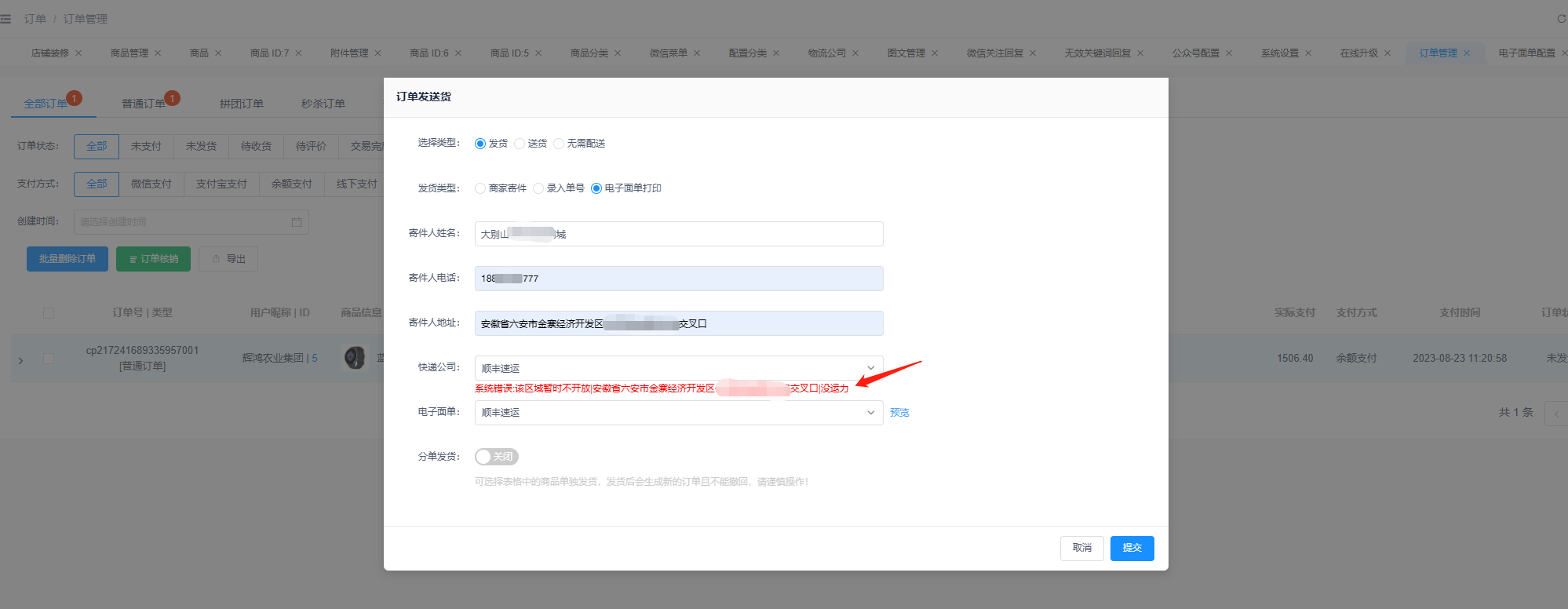
Task: Choose 商家寄件 shipping type
Action: (x=480, y=188)
